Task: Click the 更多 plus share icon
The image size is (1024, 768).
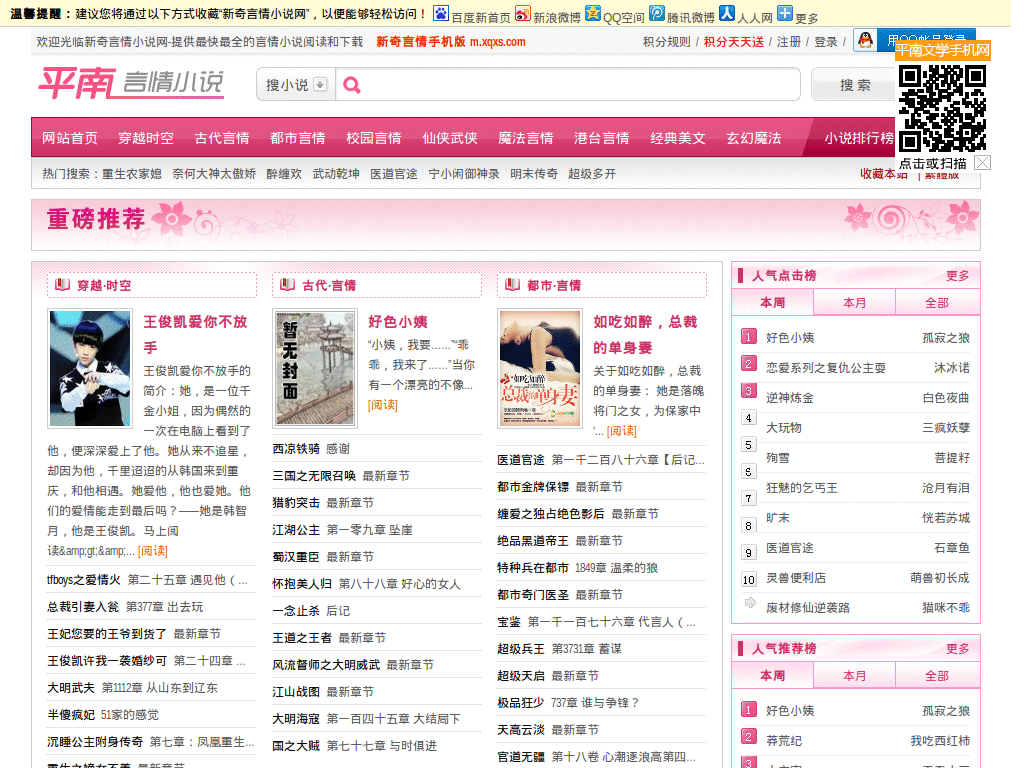Action: coord(785,14)
